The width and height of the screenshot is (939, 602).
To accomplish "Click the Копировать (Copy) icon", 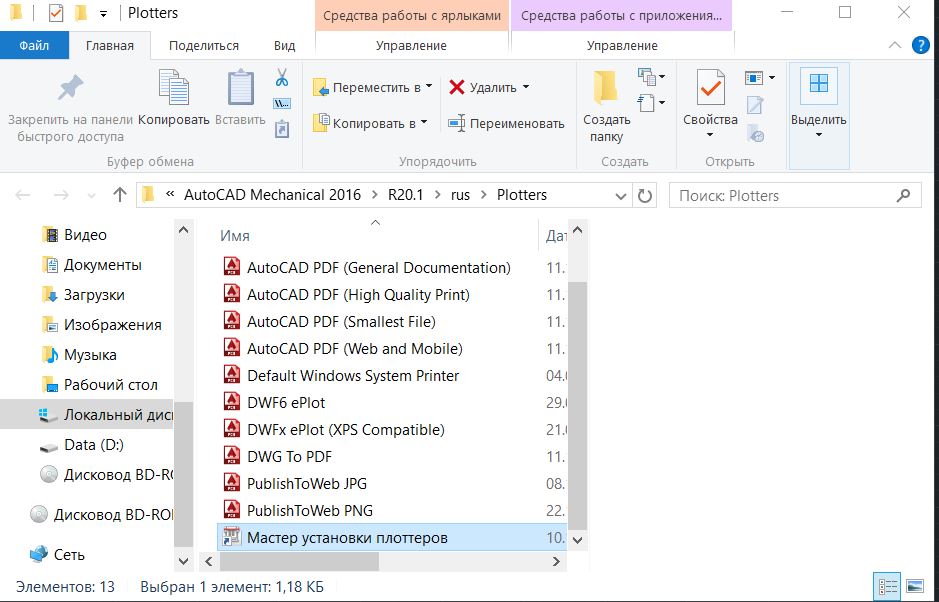I will pos(174,87).
